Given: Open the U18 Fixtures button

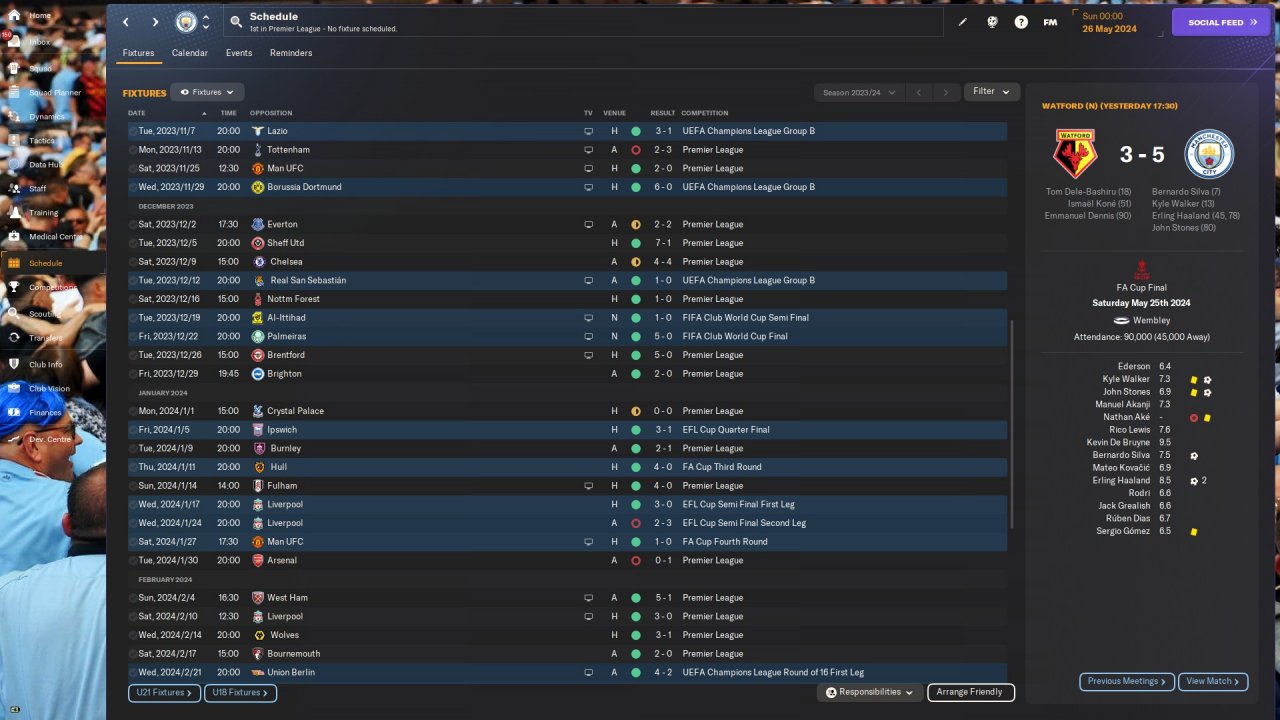Looking at the screenshot, I should (240, 692).
